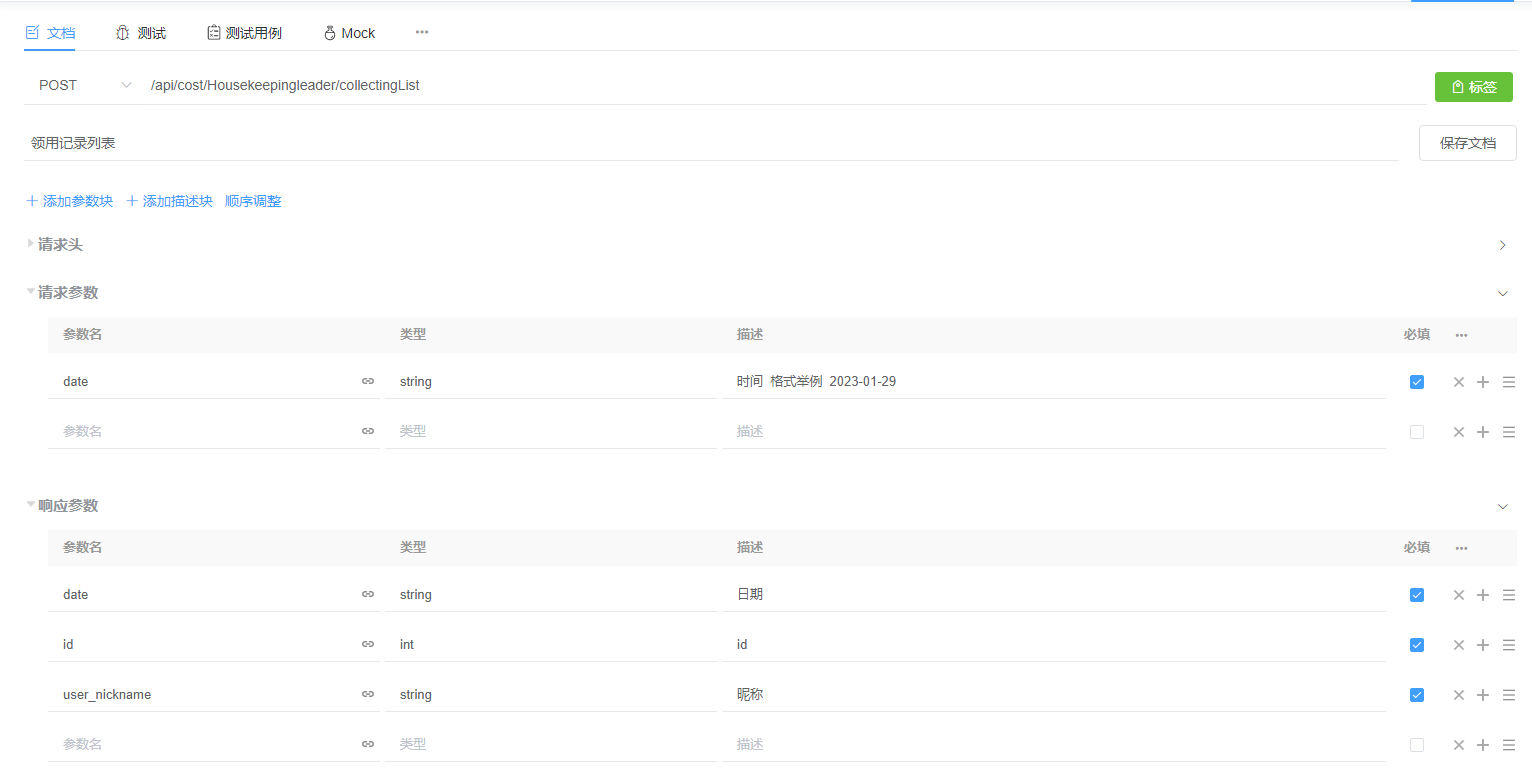Screen dimensions: 1532x770
Task: Add a row after the id parameter
Action: click(x=1483, y=645)
